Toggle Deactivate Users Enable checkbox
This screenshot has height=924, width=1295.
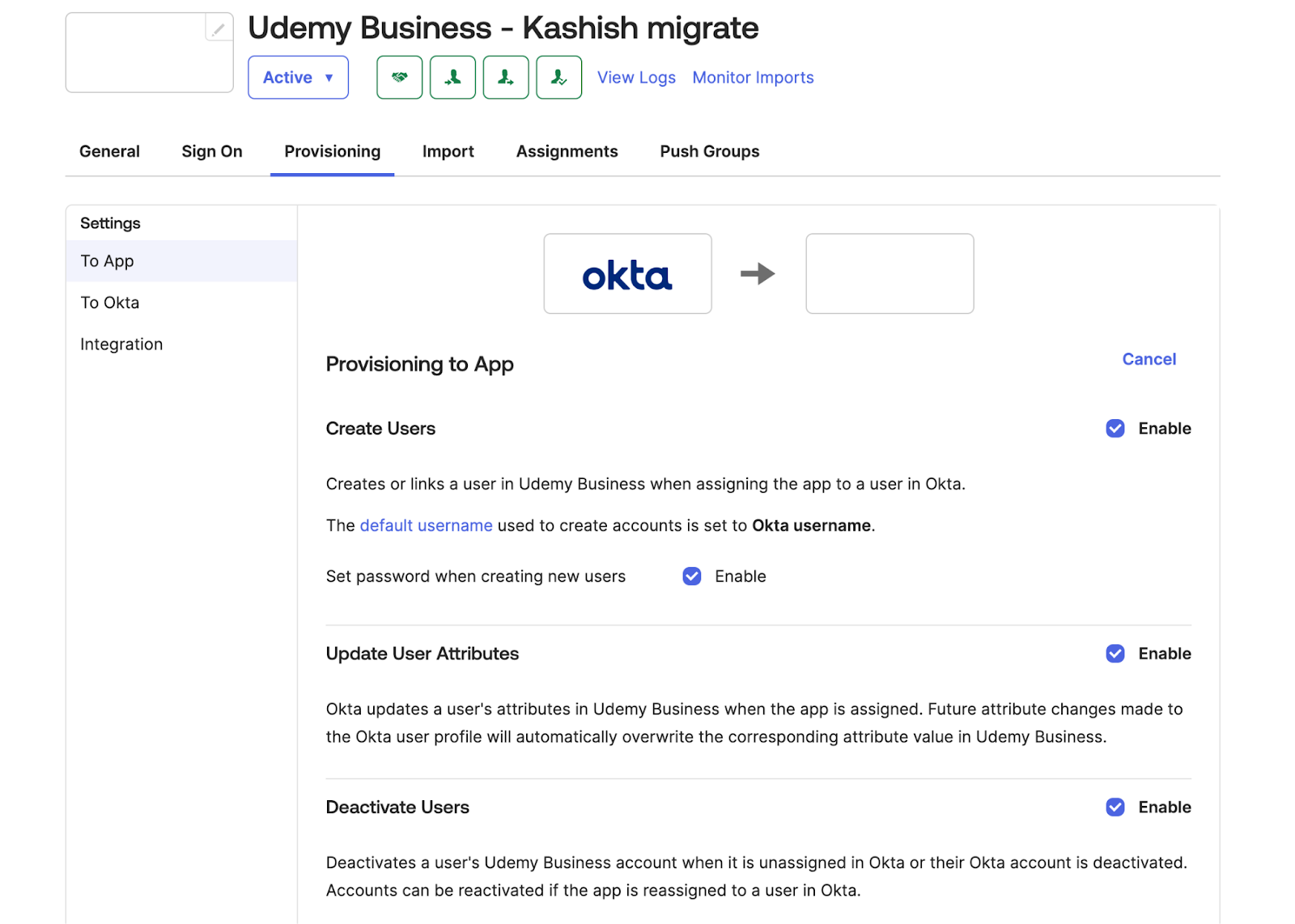[1115, 807]
